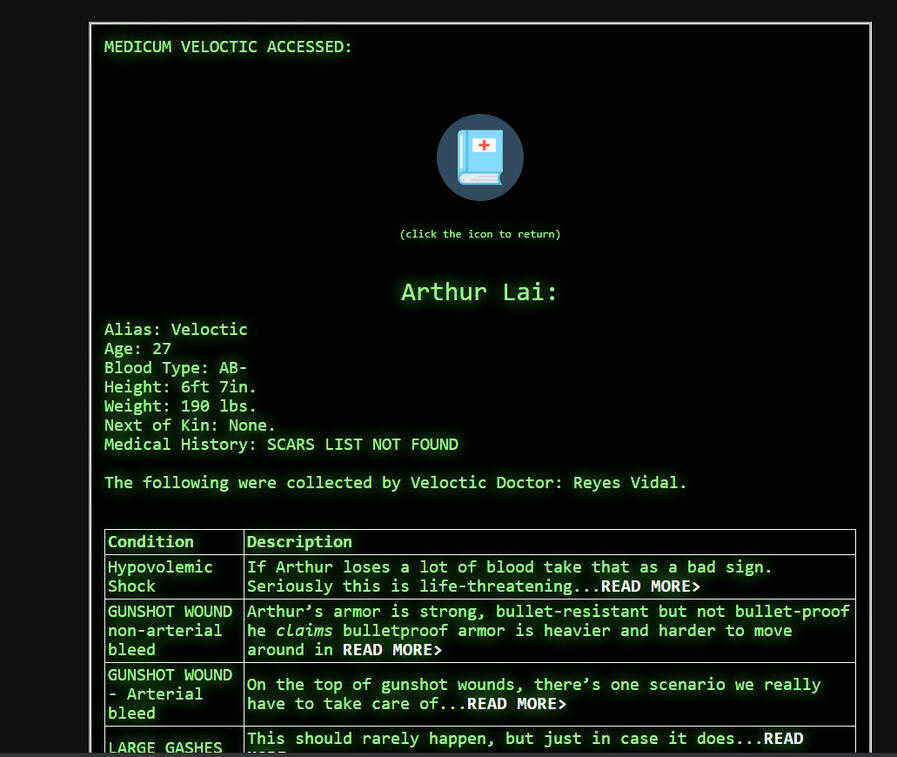Click the Blood Type: AB- line
The height and width of the screenshot is (757, 897).
click(176, 368)
